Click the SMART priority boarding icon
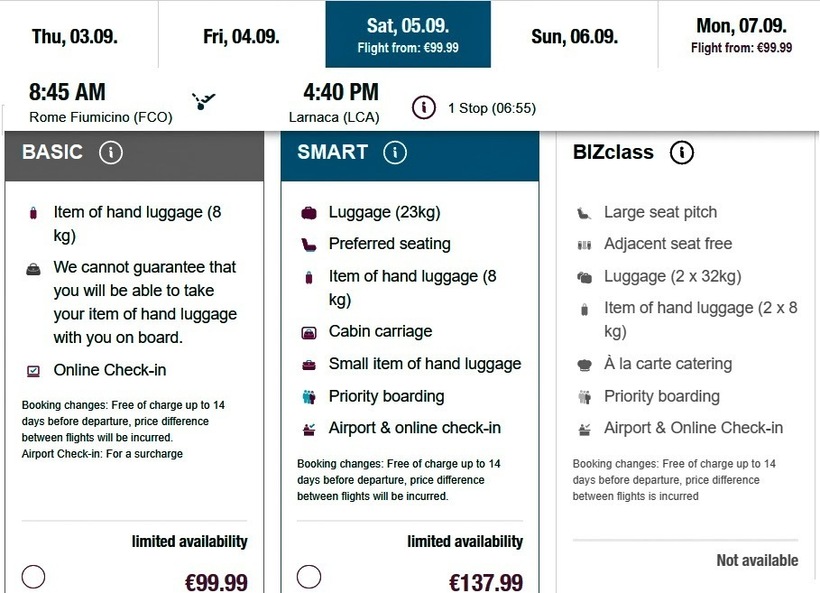 point(309,397)
